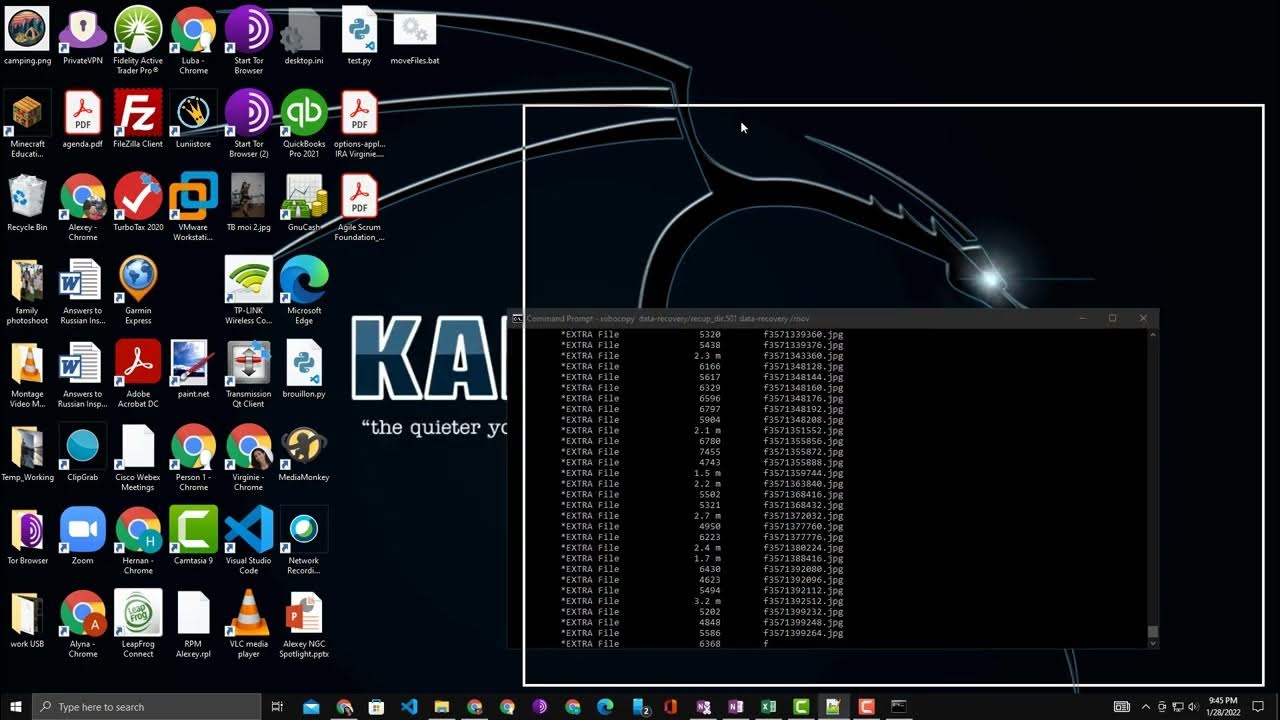Open the notification center
Screen dimensions: 1280x720
click(1258, 706)
